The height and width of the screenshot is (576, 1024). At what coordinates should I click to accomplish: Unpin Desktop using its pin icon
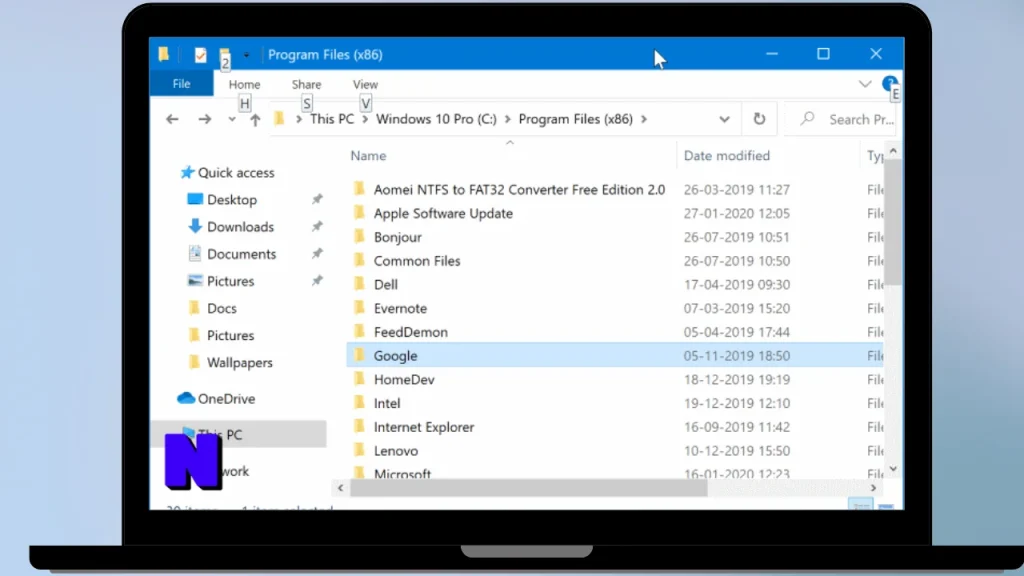tap(317, 199)
